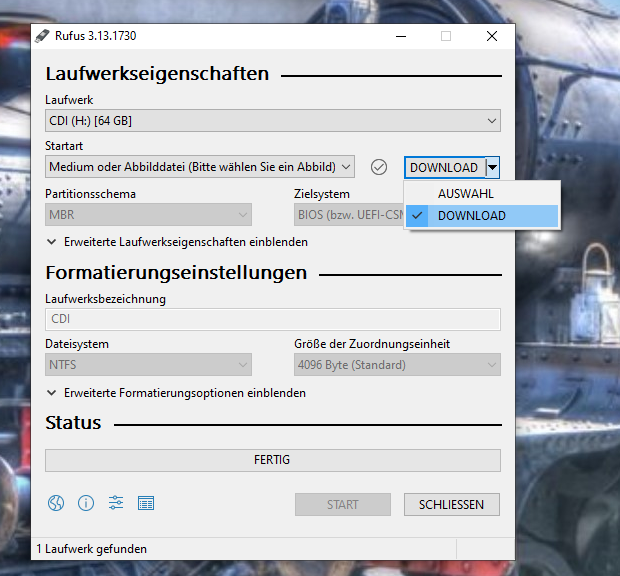This screenshot has height=576, width=620.
Task: Click the Rufus 3.13.1730 title text
Action: tap(95, 36)
